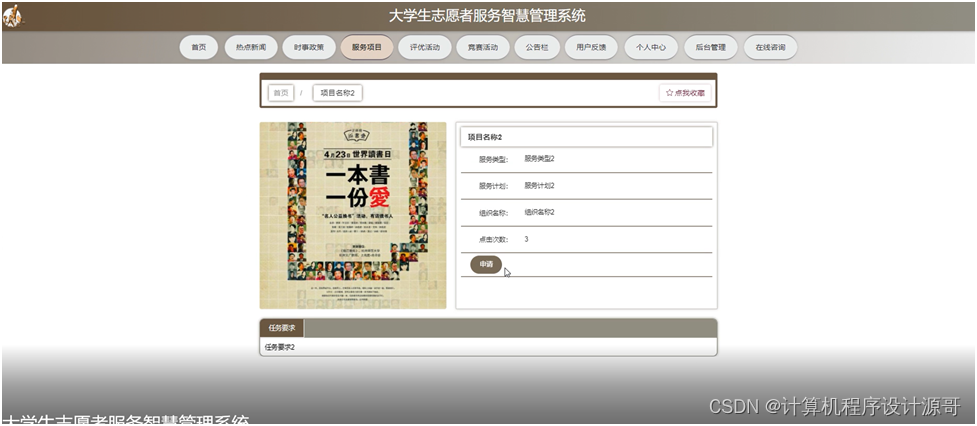This screenshot has height=426, width=977.
Task: Click the 服务计划2 value
Action: click(x=540, y=186)
